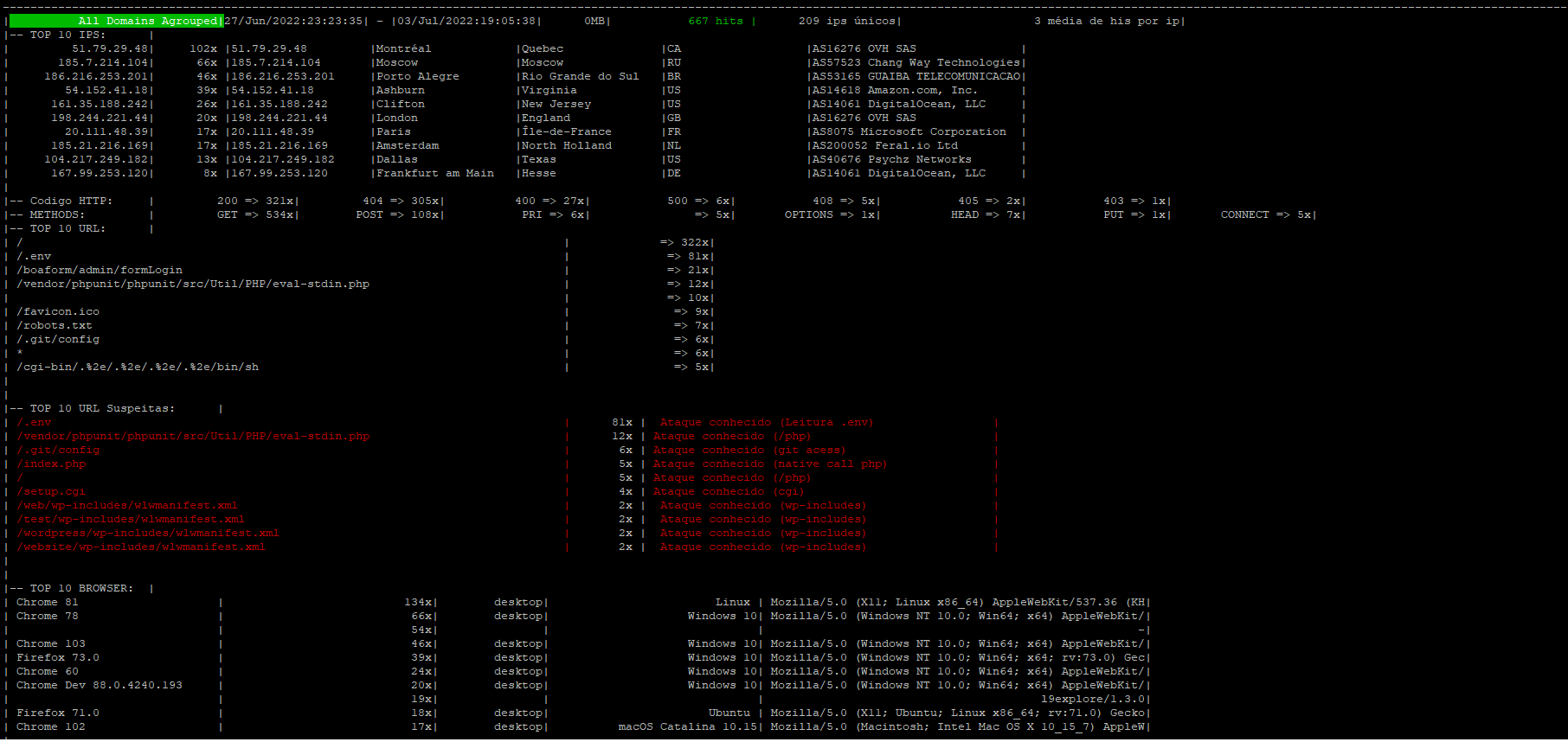Click the "400 => 27x" status count

[x=549, y=201]
